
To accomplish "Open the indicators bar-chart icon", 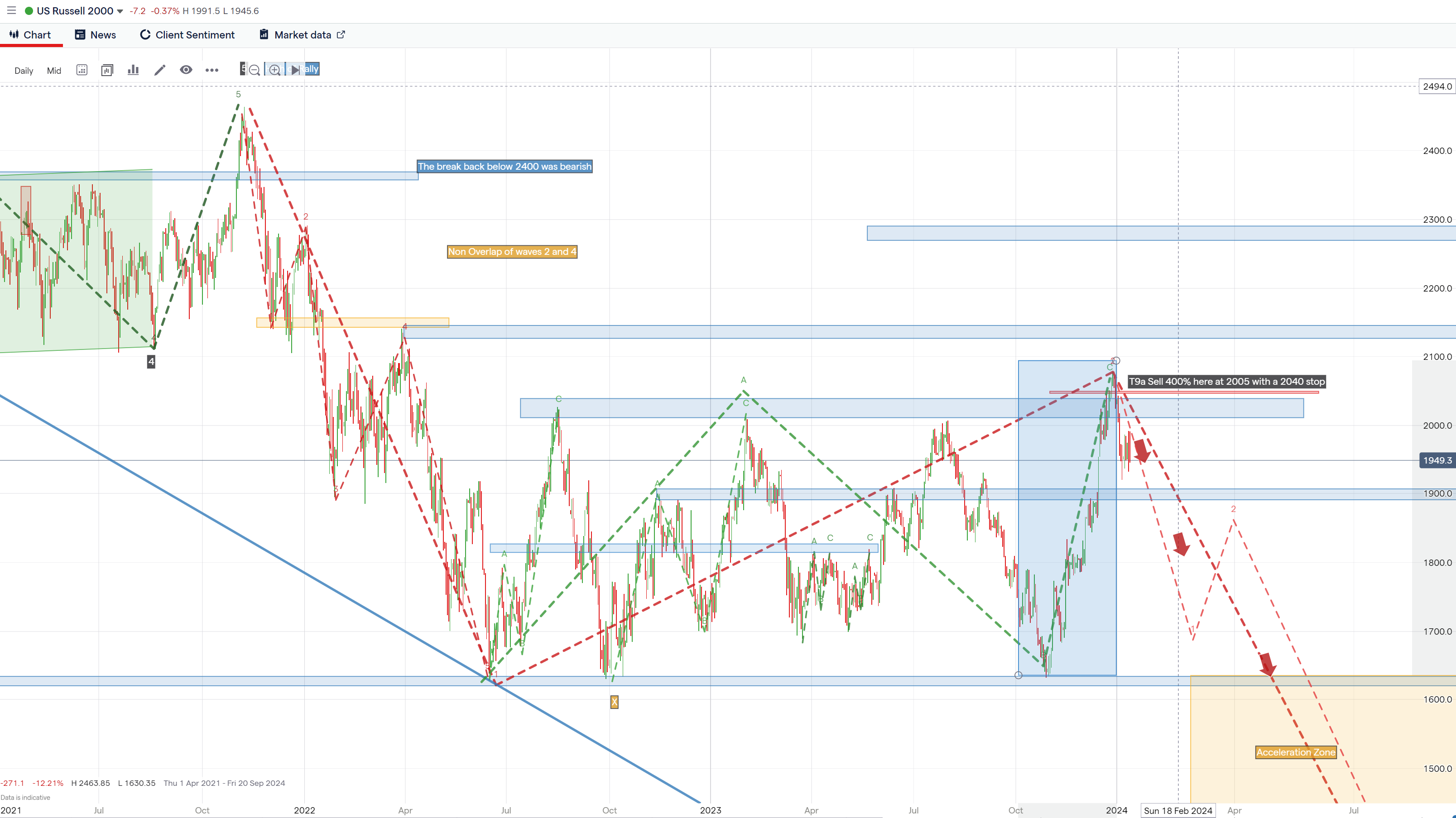I will [134, 70].
